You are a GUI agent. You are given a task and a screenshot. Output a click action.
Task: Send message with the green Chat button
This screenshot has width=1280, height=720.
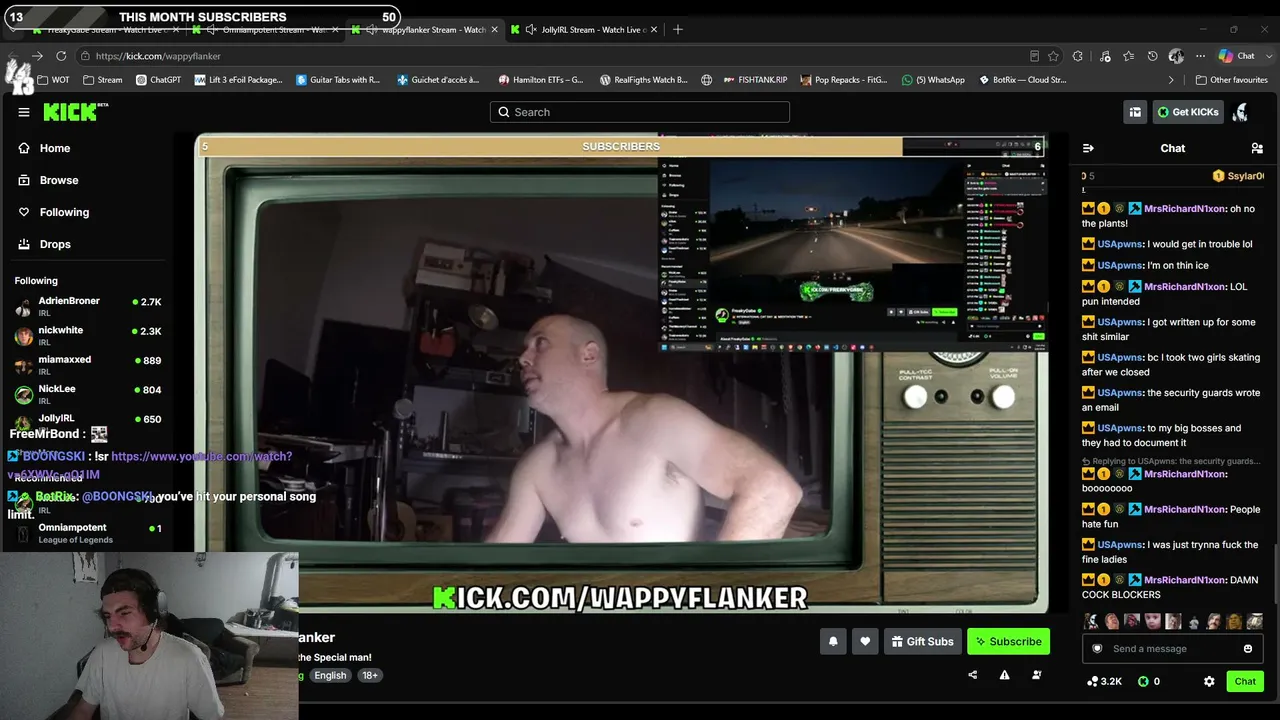1245,682
